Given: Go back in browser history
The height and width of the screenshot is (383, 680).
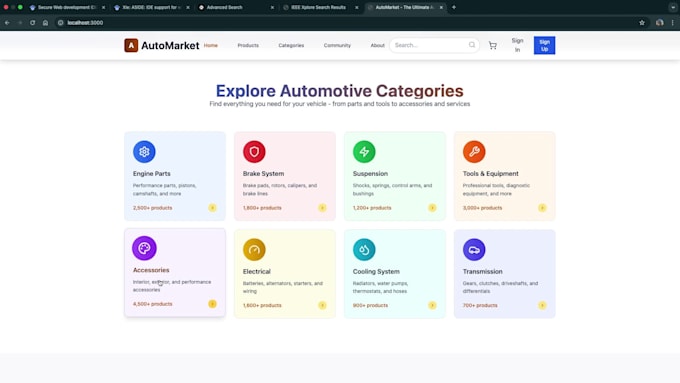Looking at the screenshot, I should (7, 23).
